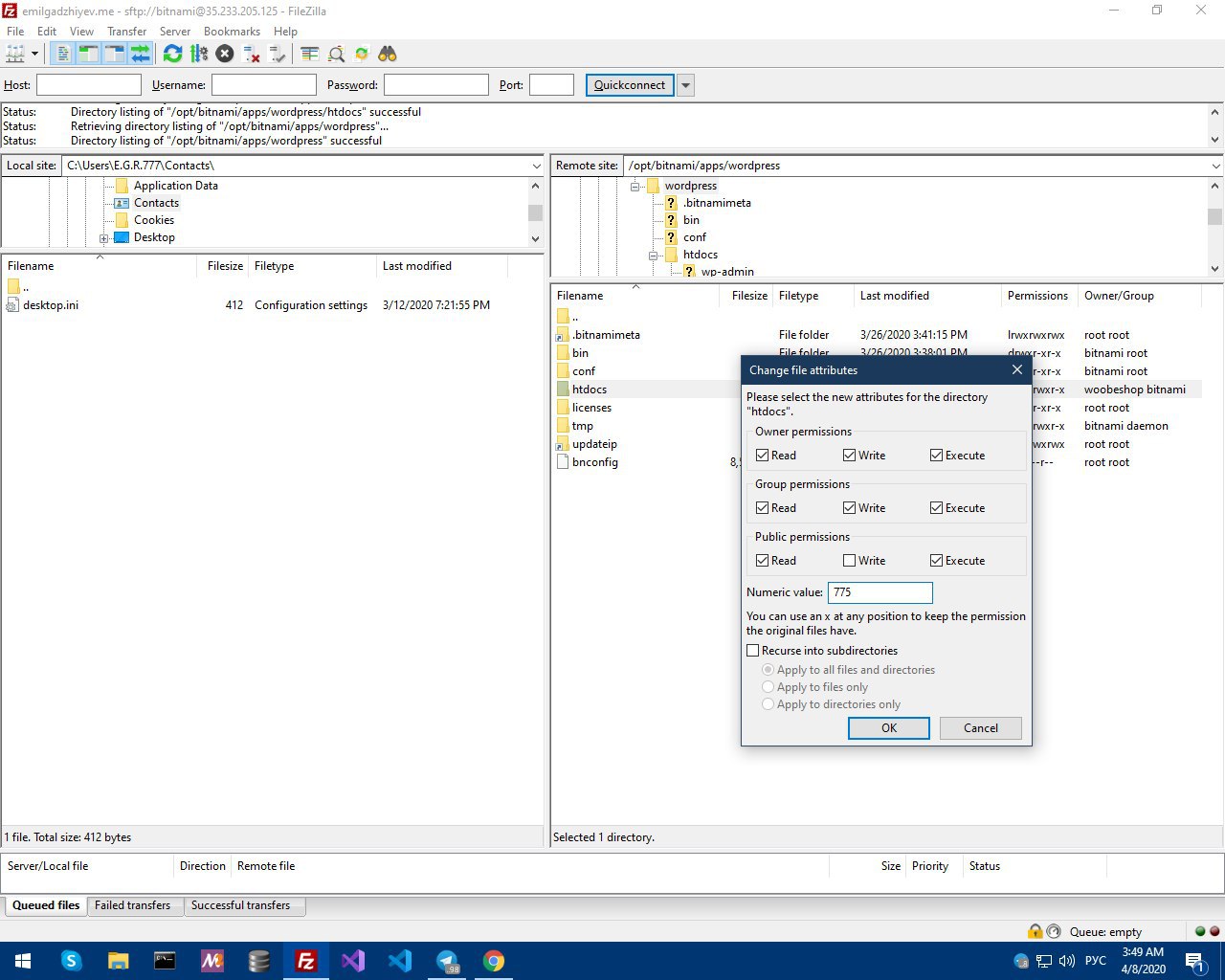Open Visual Studio Code from the taskbar
This screenshot has height=980, width=1225.
400,961
